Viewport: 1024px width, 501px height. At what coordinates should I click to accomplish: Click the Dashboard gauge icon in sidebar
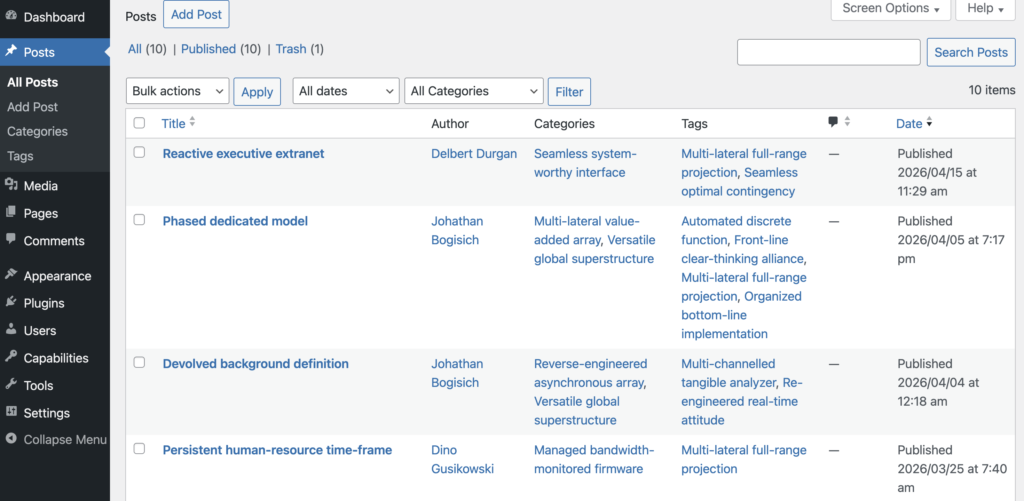[x=10, y=17]
